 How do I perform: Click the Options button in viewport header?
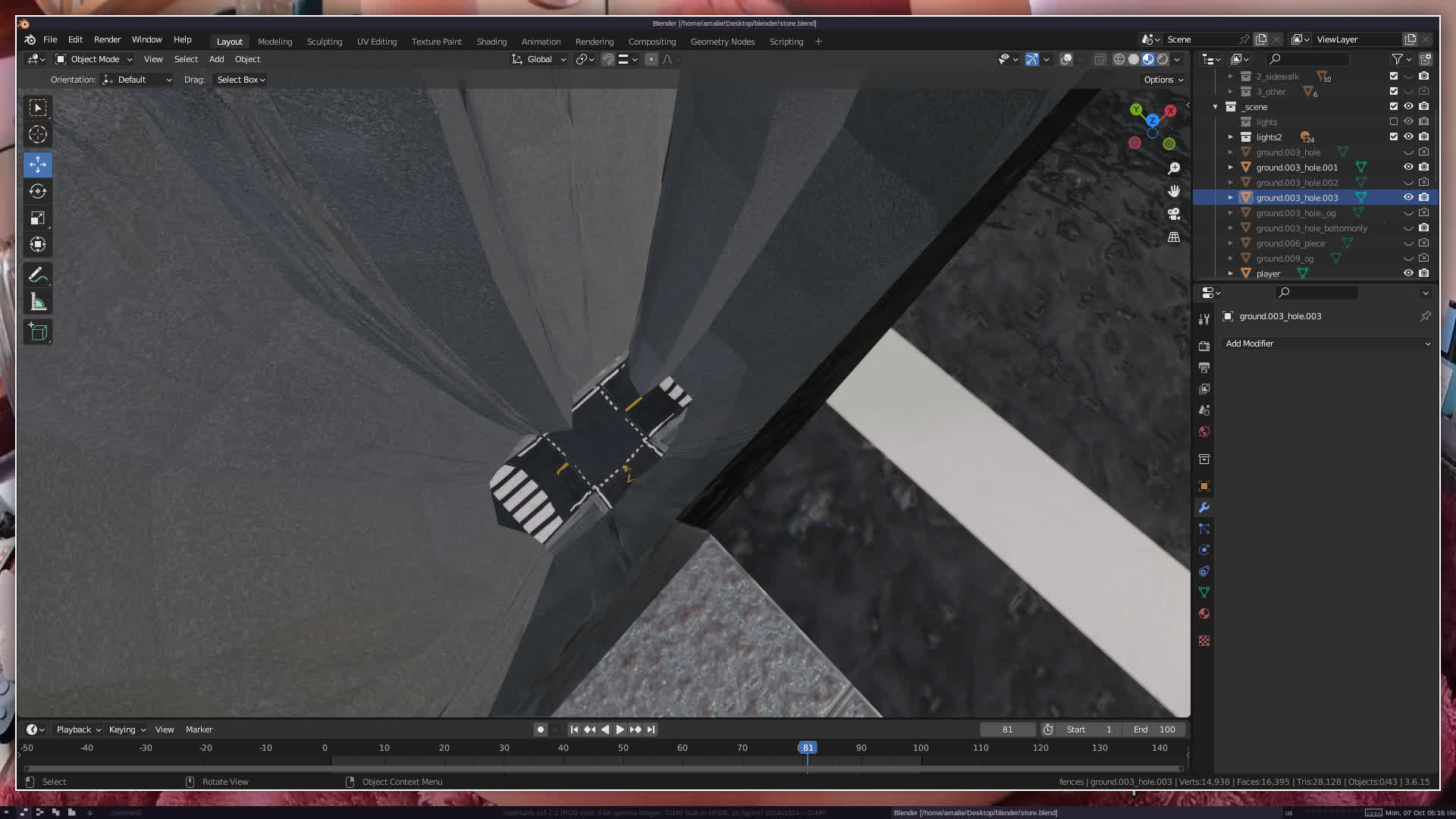pos(1163,80)
